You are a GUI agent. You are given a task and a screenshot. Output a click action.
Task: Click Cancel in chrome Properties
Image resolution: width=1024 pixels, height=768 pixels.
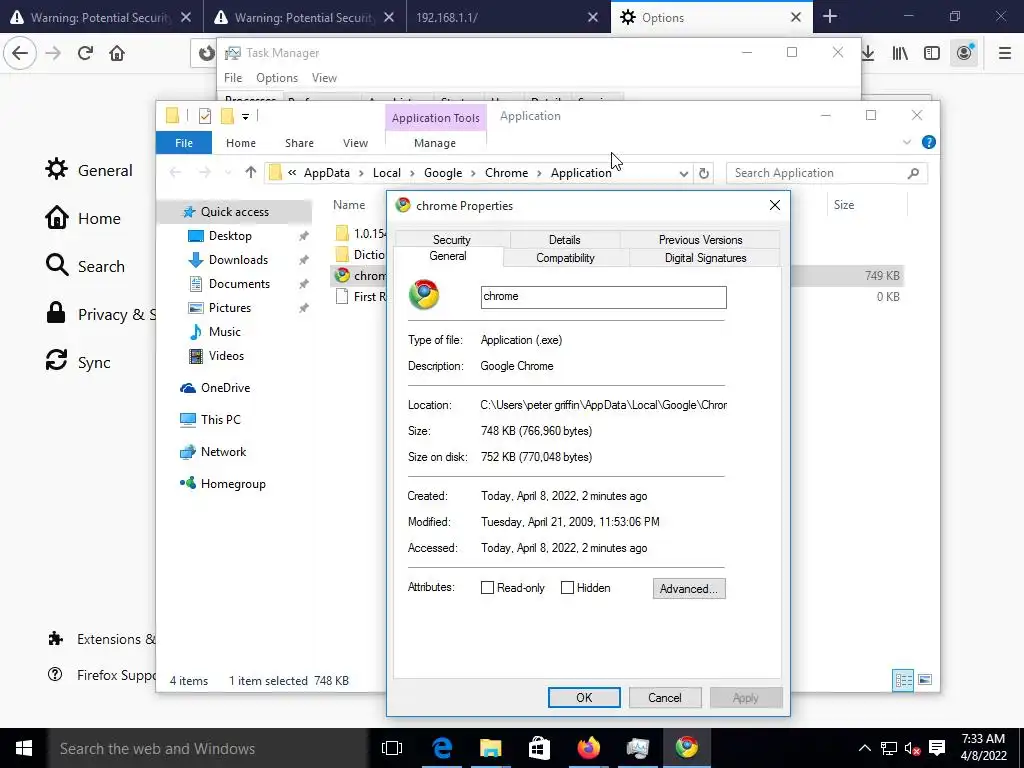665,697
